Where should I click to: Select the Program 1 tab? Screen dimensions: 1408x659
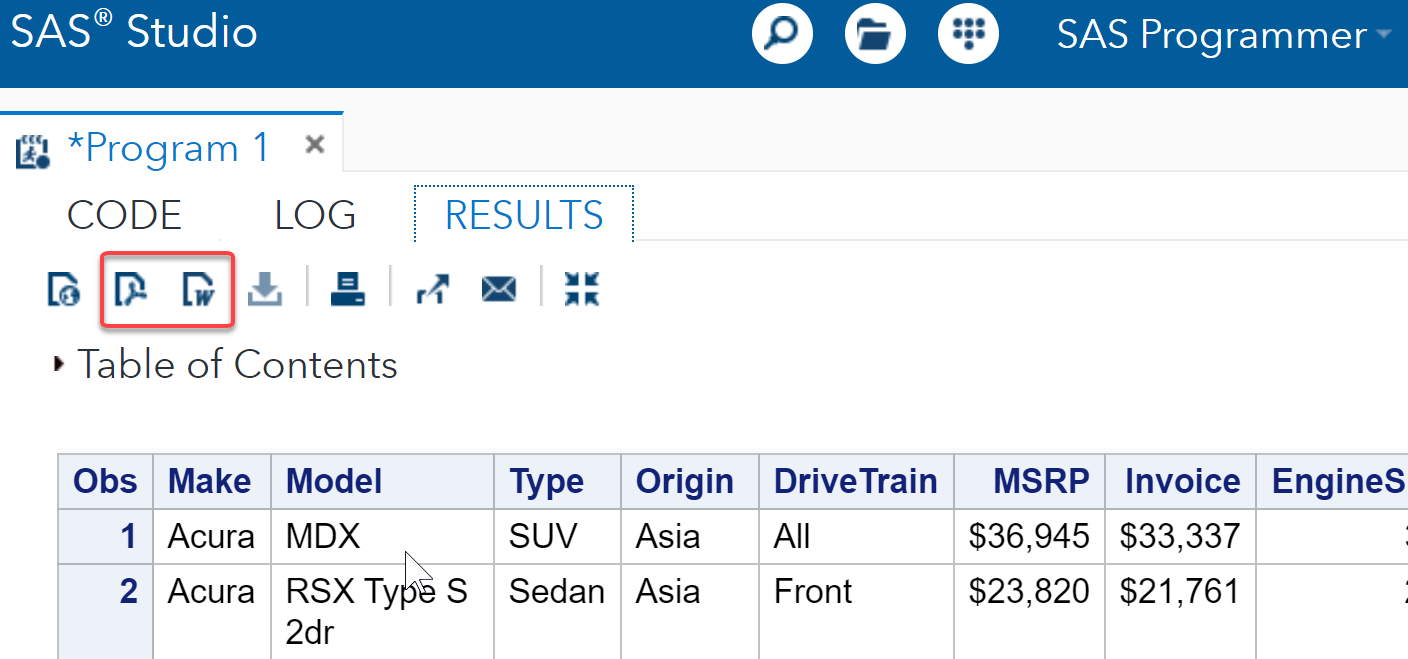(x=167, y=148)
